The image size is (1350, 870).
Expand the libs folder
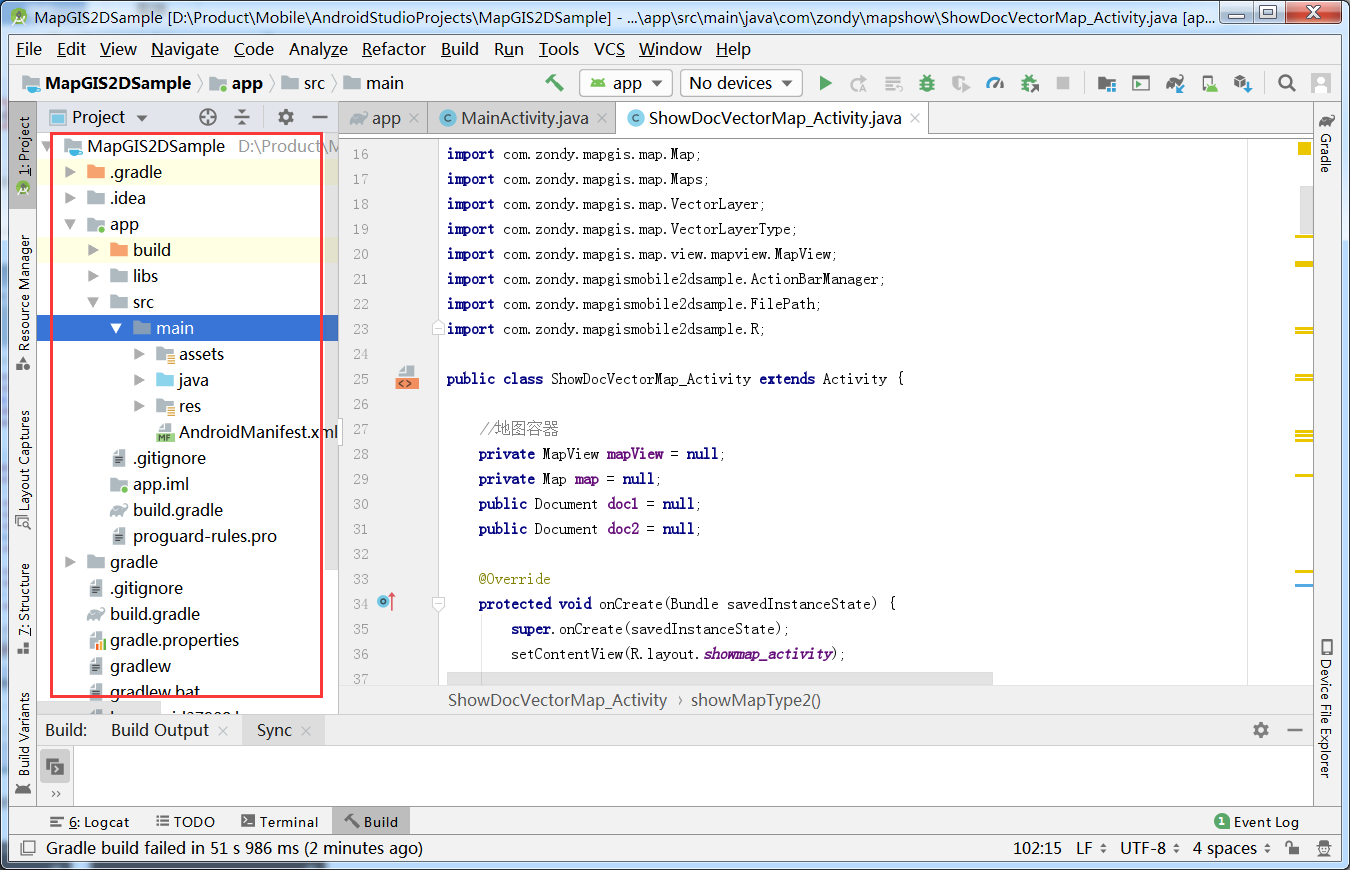(93, 276)
